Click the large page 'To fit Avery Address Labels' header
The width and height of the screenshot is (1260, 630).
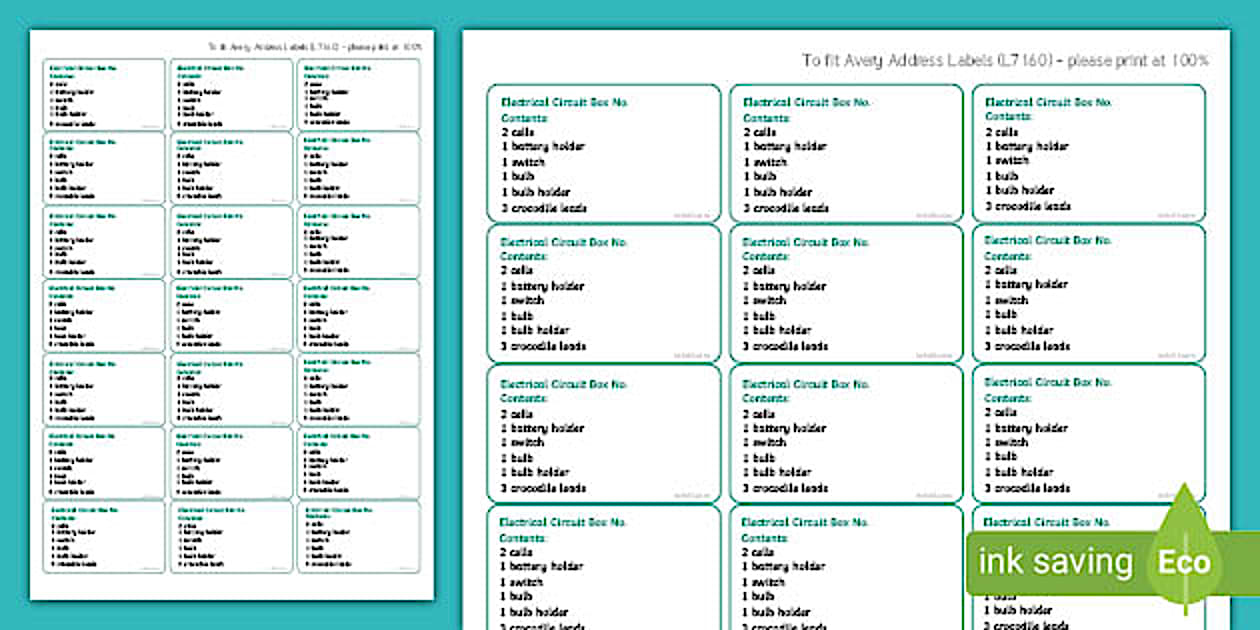pyautogui.click(x=1004, y=60)
